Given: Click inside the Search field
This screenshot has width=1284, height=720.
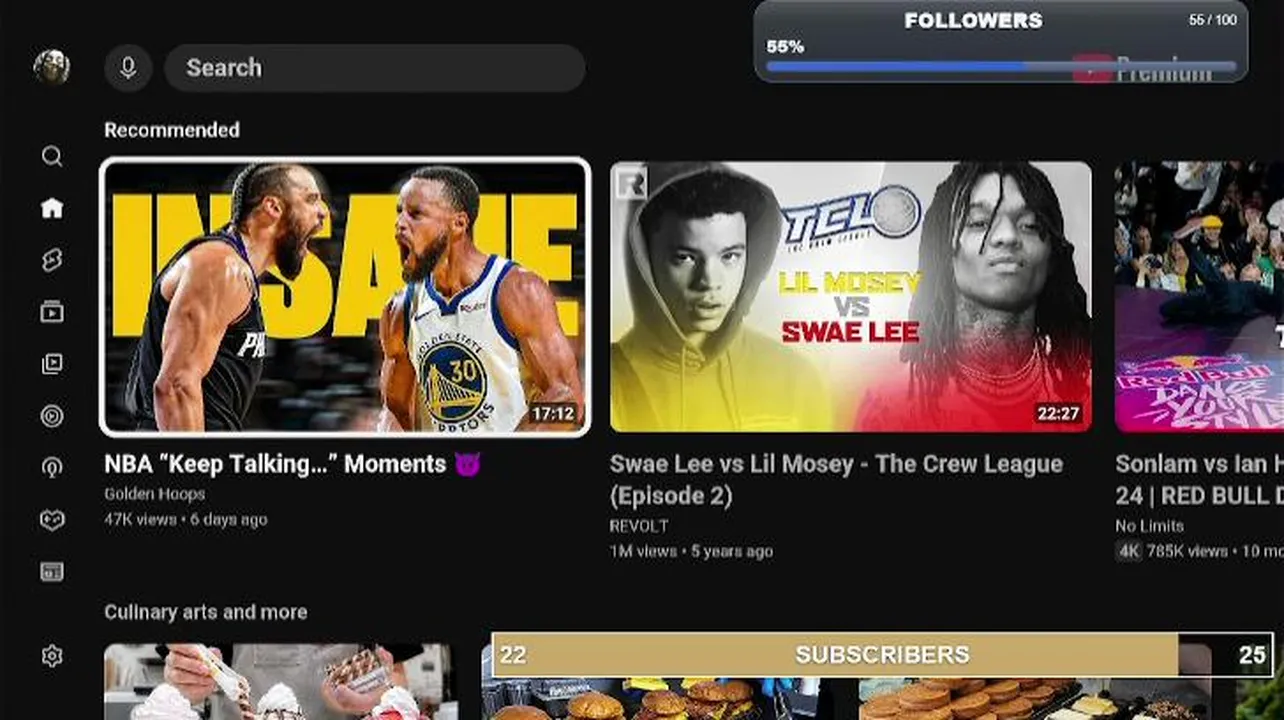Looking at the screenshot, I should coord(375,68).
